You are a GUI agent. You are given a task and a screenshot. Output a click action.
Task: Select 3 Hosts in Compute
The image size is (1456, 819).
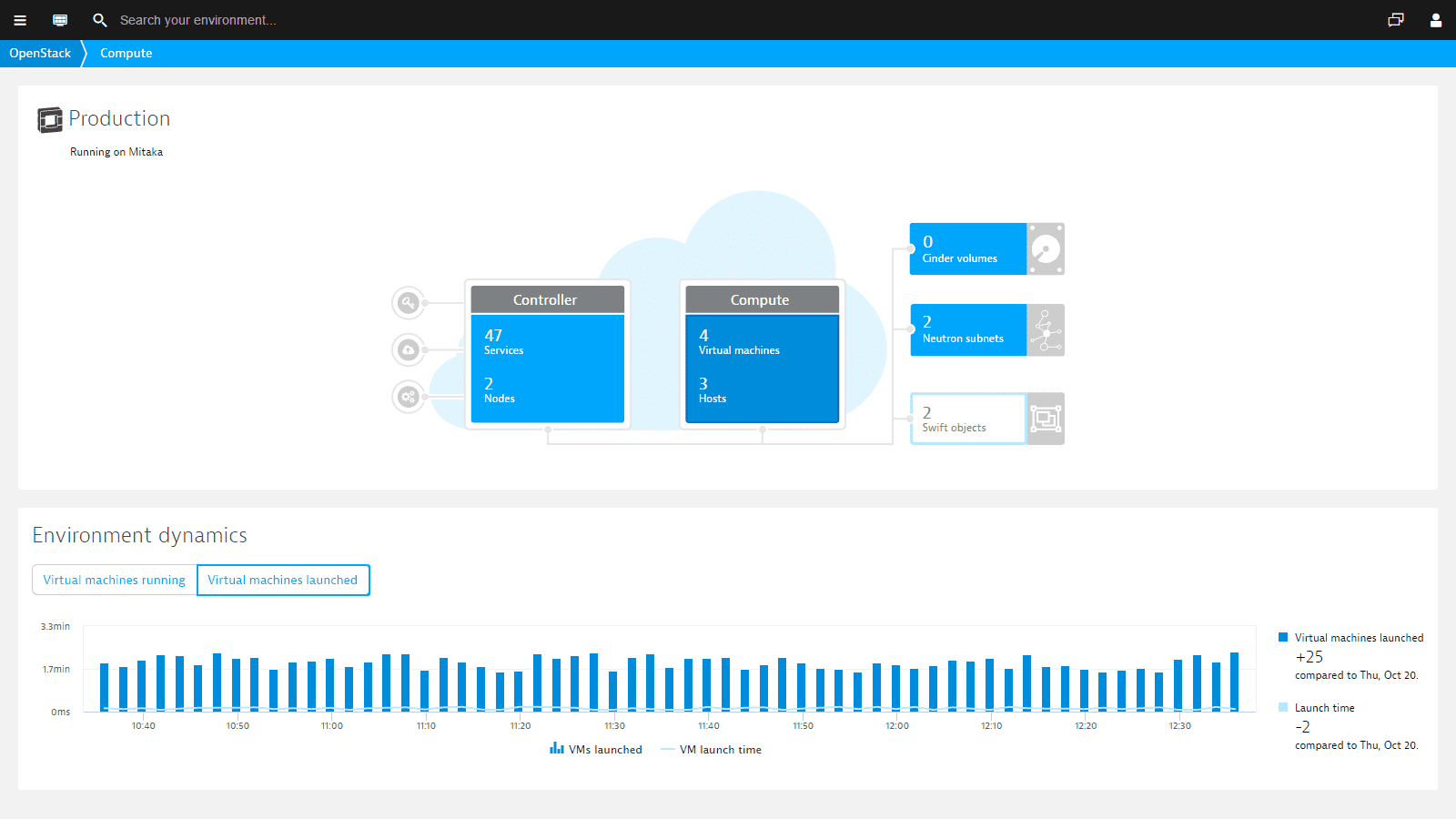(713, 390)
